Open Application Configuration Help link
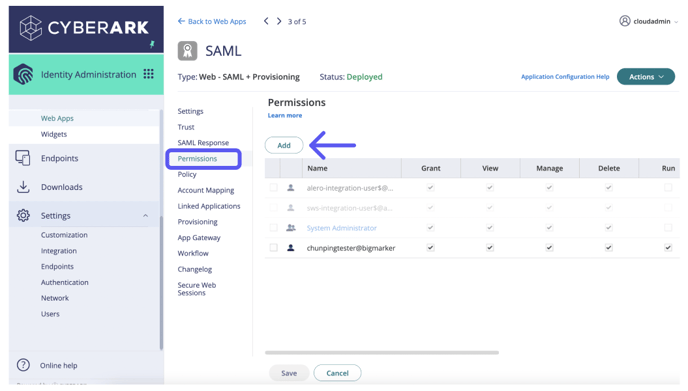This screenshot has height=391, width=688. pos(565,76)
